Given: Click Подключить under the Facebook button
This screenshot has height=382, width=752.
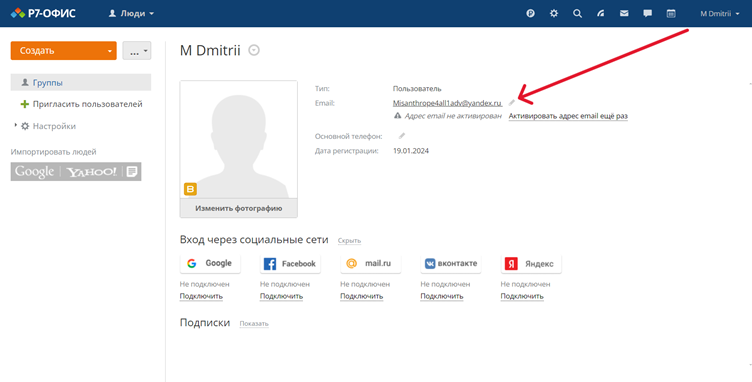Looking at the screenshot, I should tap(281, 296).
